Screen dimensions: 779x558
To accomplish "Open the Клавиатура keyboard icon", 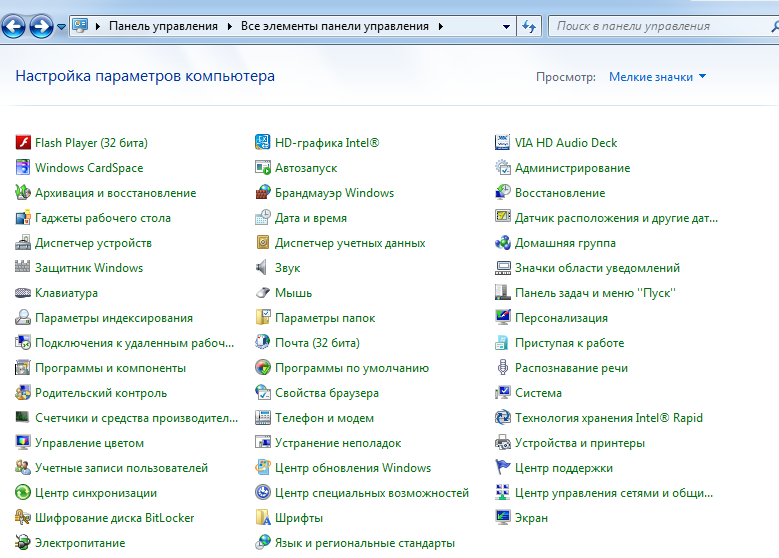I will (23, 293).
